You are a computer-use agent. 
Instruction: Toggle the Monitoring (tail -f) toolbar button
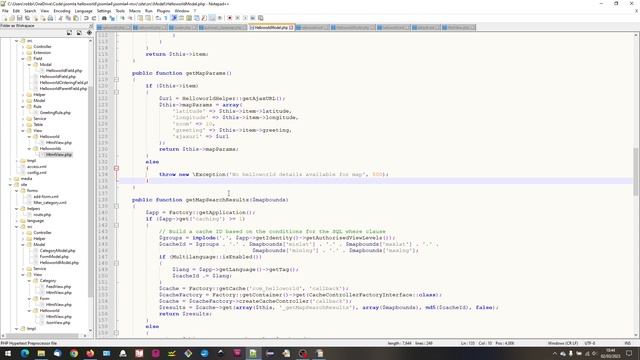click(220, 18)
